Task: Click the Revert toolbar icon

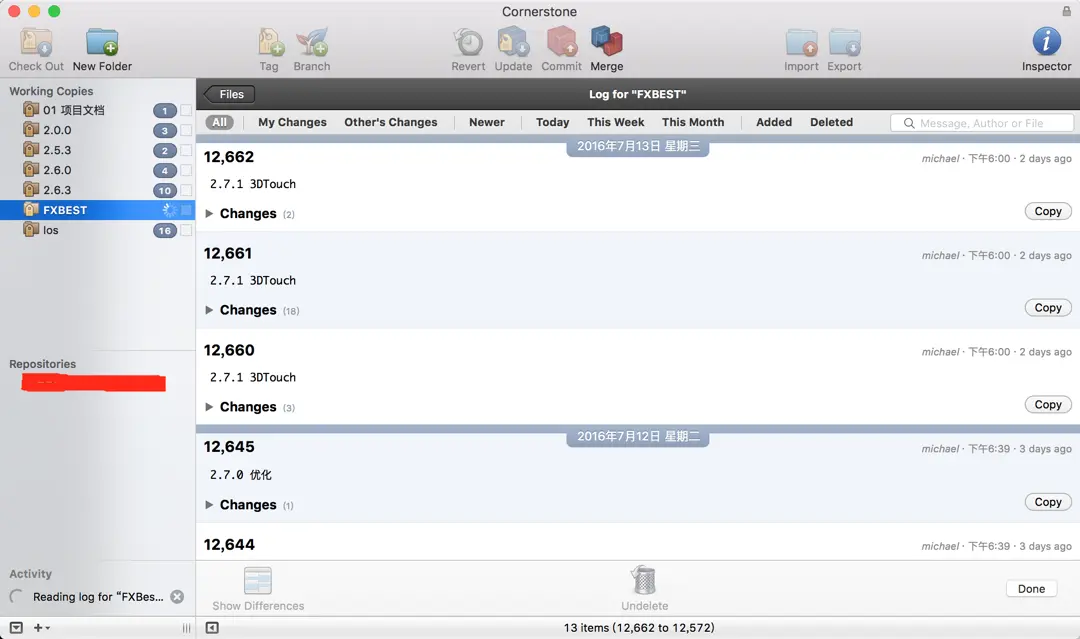Action: click(x=468, y=42)
